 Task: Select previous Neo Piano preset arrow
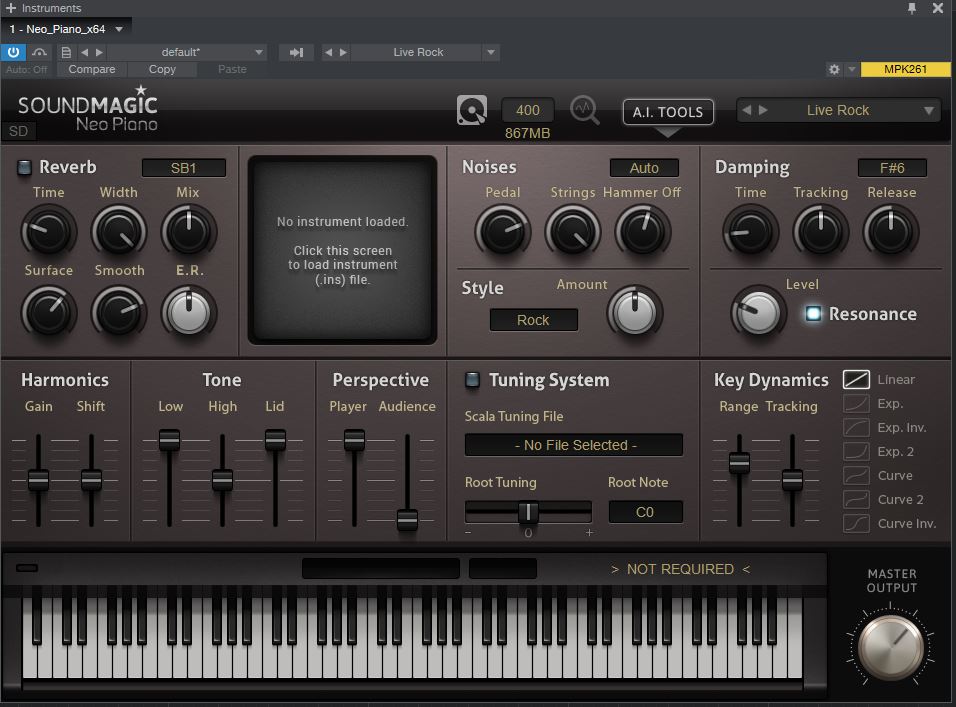(x=746, y=110)
